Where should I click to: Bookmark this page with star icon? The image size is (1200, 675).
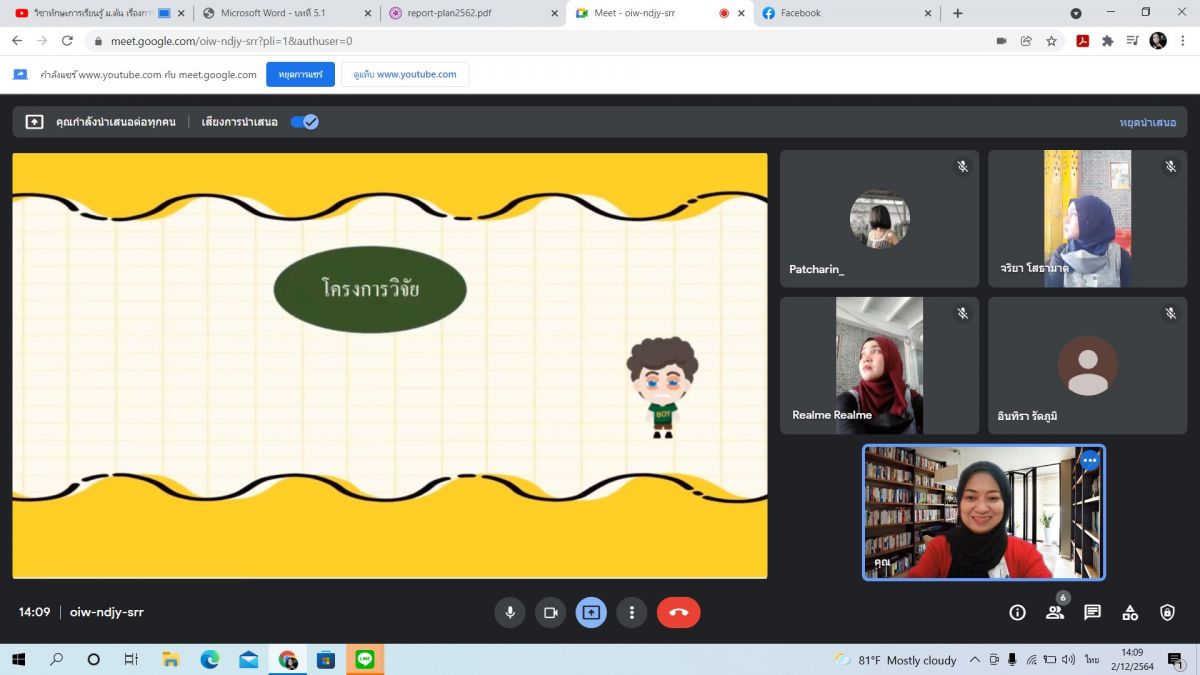tap(1052, 41)
